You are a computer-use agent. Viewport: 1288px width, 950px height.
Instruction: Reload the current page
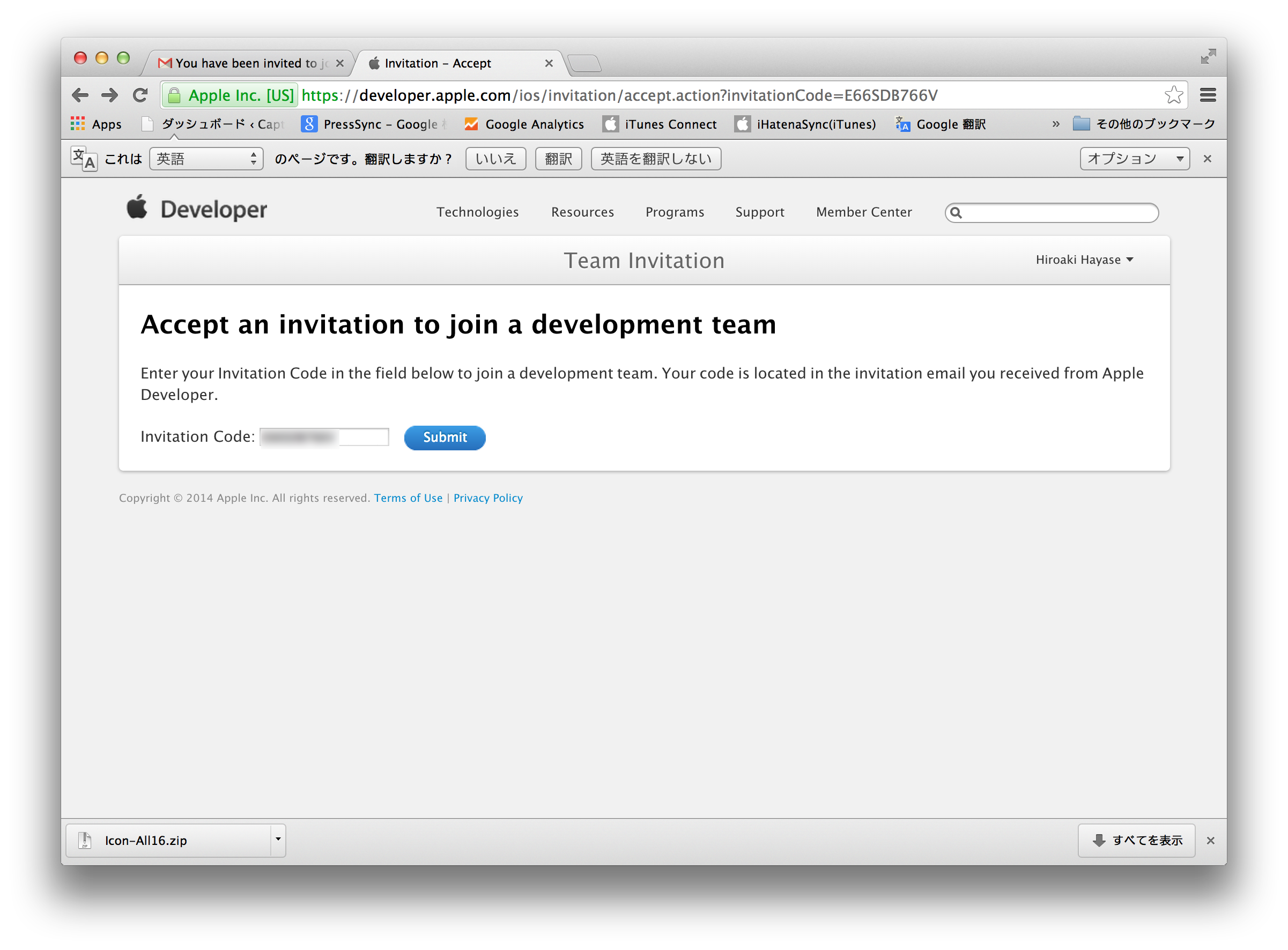(140, 95)
